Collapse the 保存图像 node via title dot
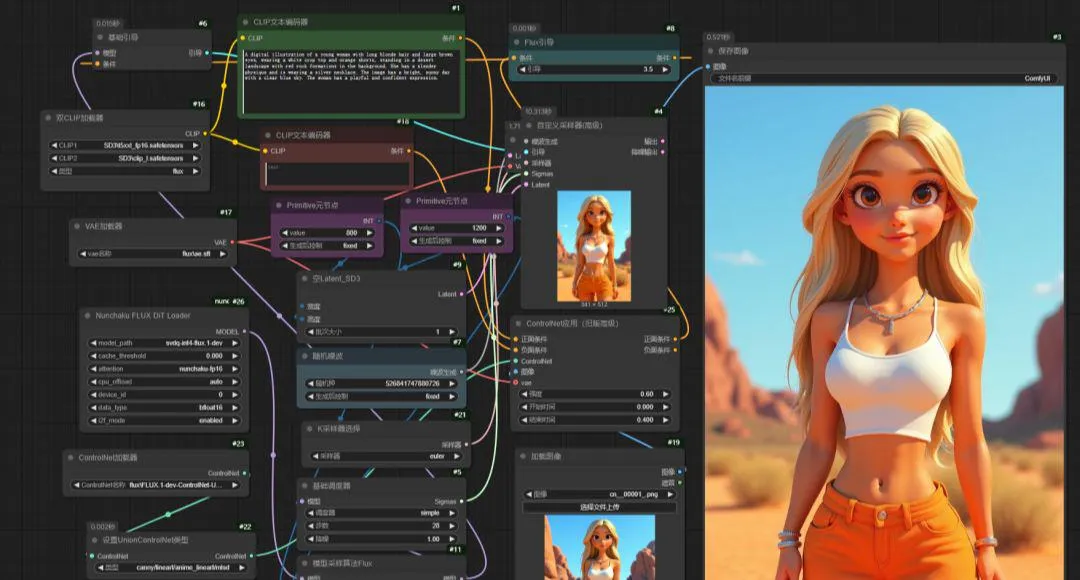This screenshot has height=580, width=1080. pyautogui.click(x=710, y=51)
